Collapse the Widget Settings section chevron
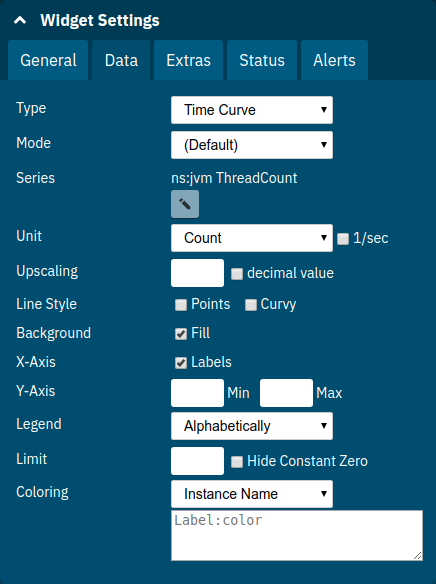436x584 pixels. 20,20
